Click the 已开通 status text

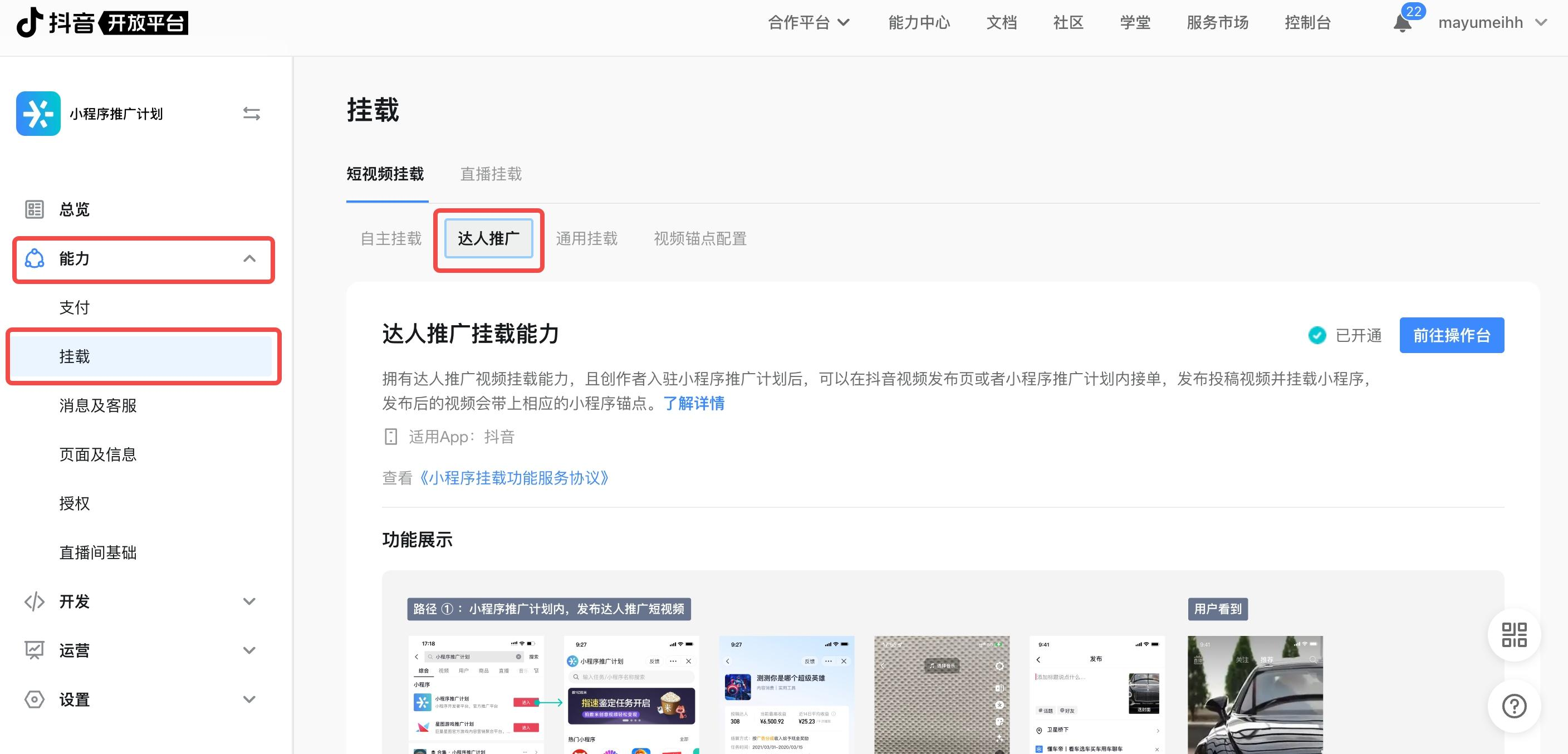click(x=1359, y=335)
